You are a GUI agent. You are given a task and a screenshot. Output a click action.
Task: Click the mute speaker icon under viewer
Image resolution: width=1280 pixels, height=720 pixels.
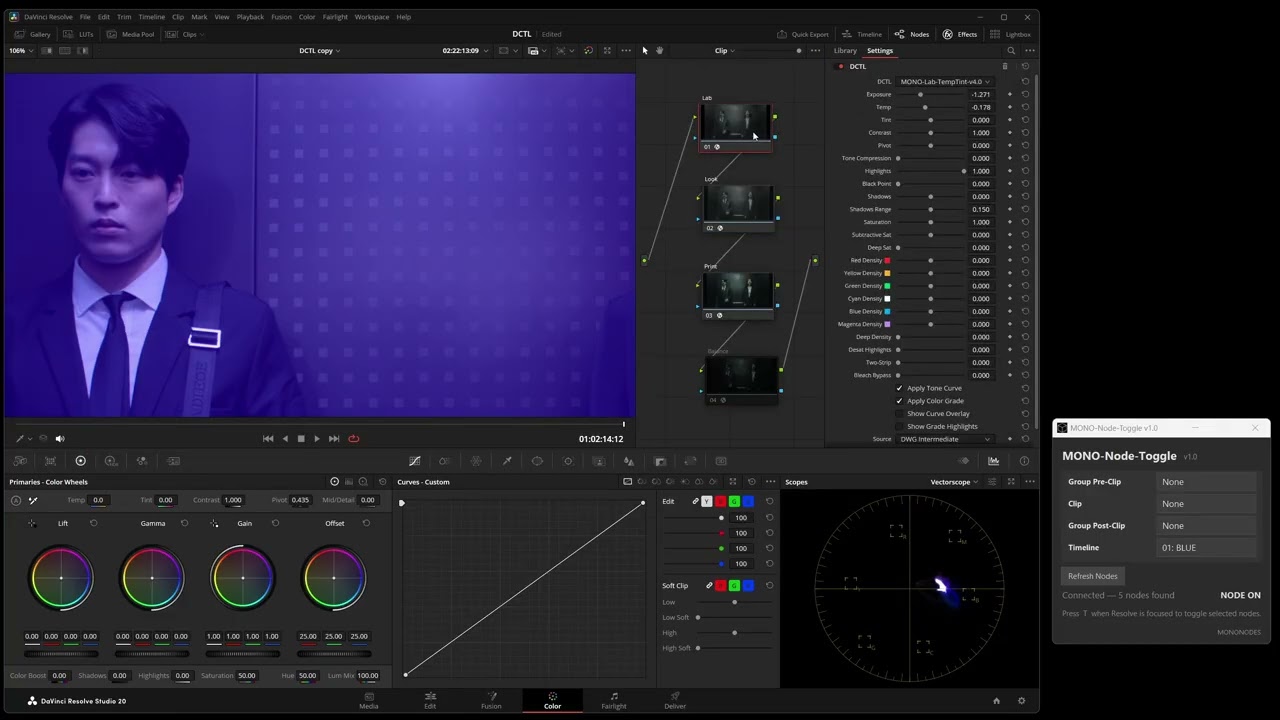pos(59,438)
